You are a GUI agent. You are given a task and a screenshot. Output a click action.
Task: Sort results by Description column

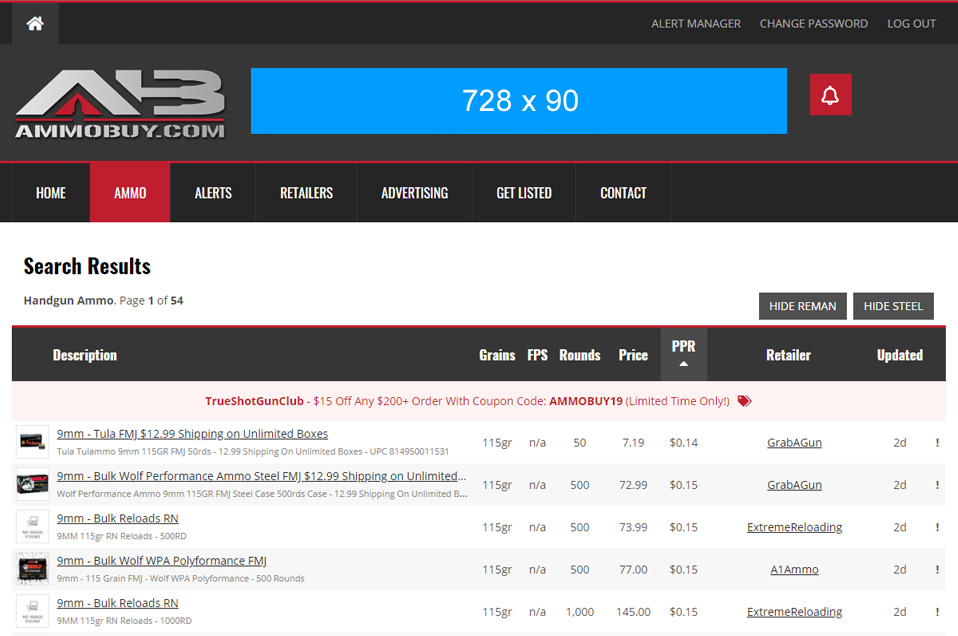[x=85, y=355]
